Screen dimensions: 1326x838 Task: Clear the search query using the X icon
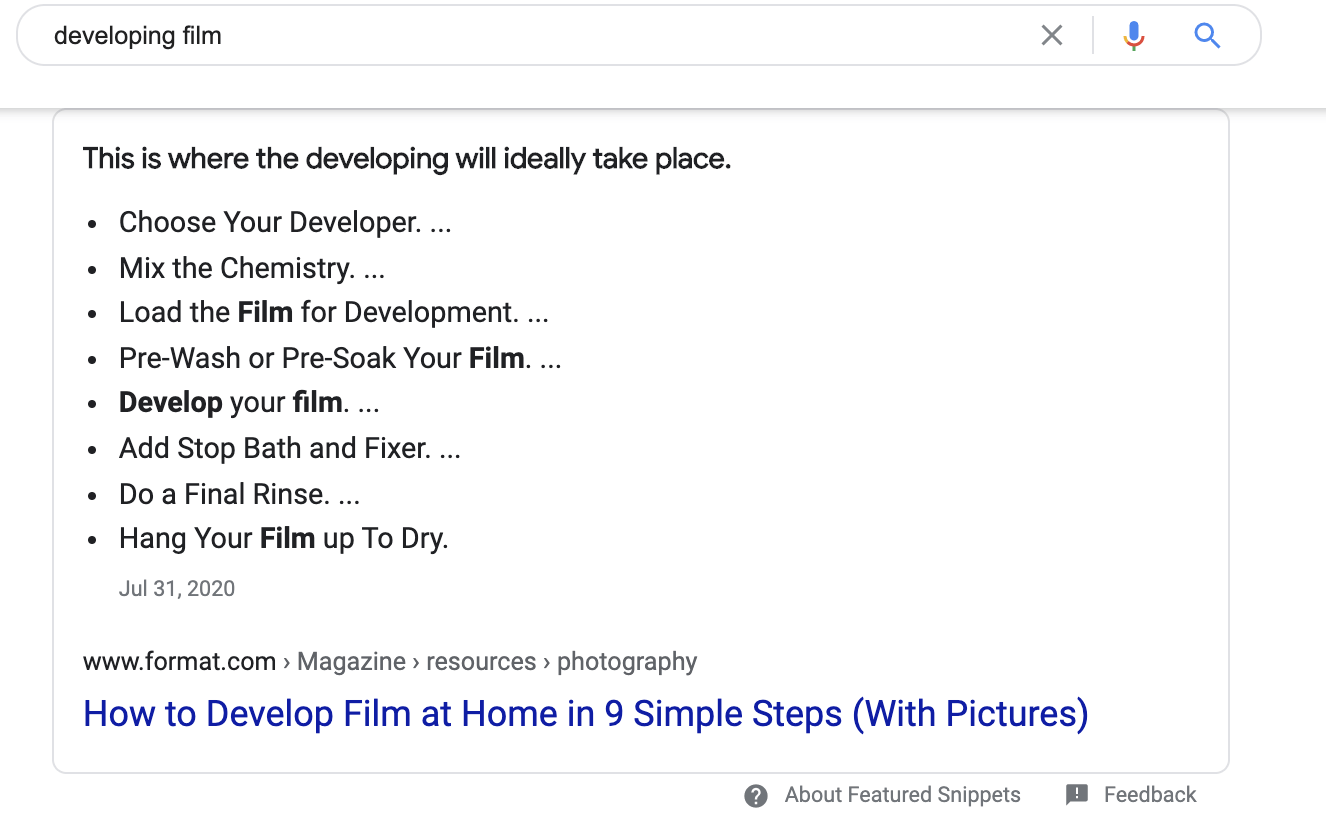click(1051, 35)
